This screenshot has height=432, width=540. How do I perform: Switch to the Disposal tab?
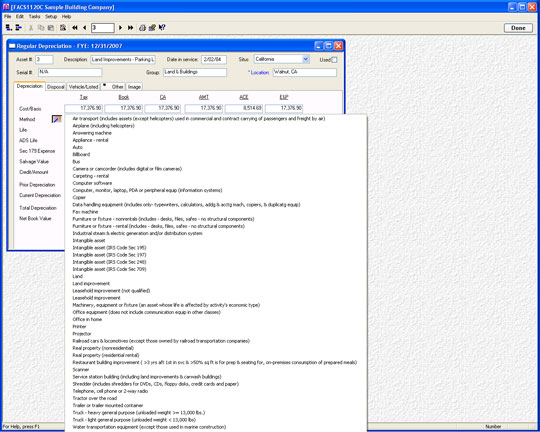pyautogui.click(x=56, y=87)
